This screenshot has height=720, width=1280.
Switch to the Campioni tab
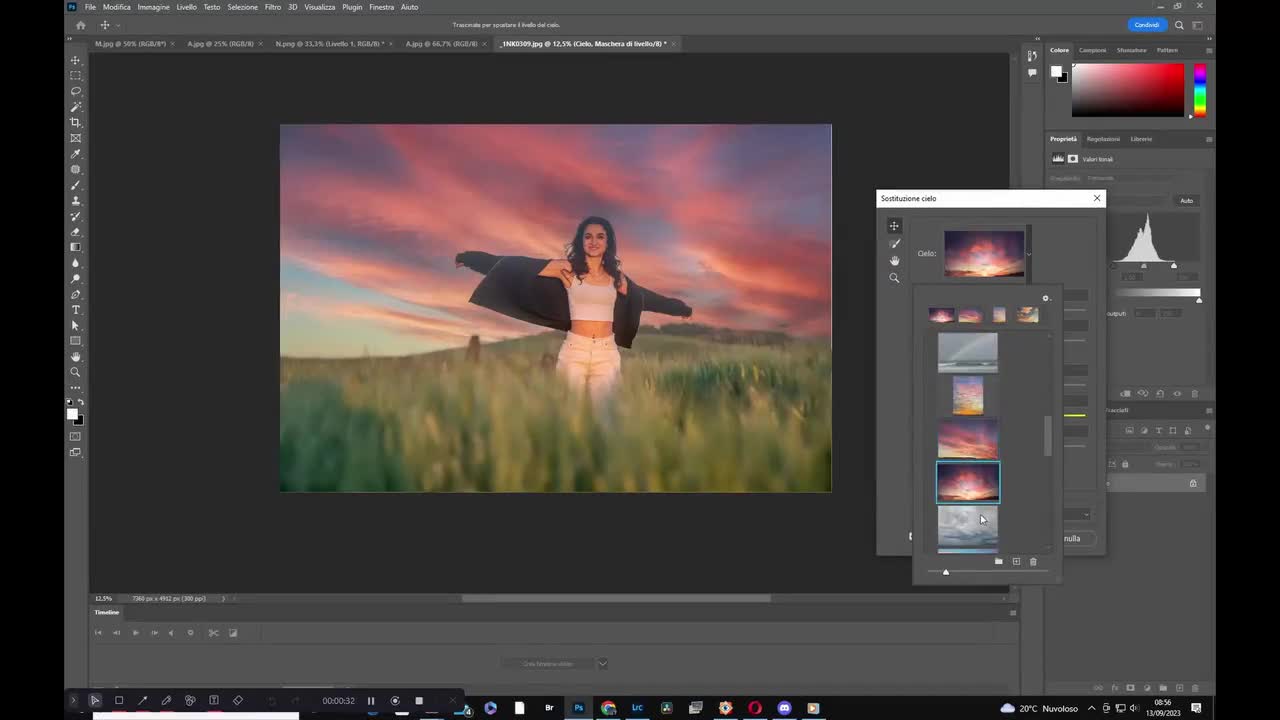[1093, 50]
